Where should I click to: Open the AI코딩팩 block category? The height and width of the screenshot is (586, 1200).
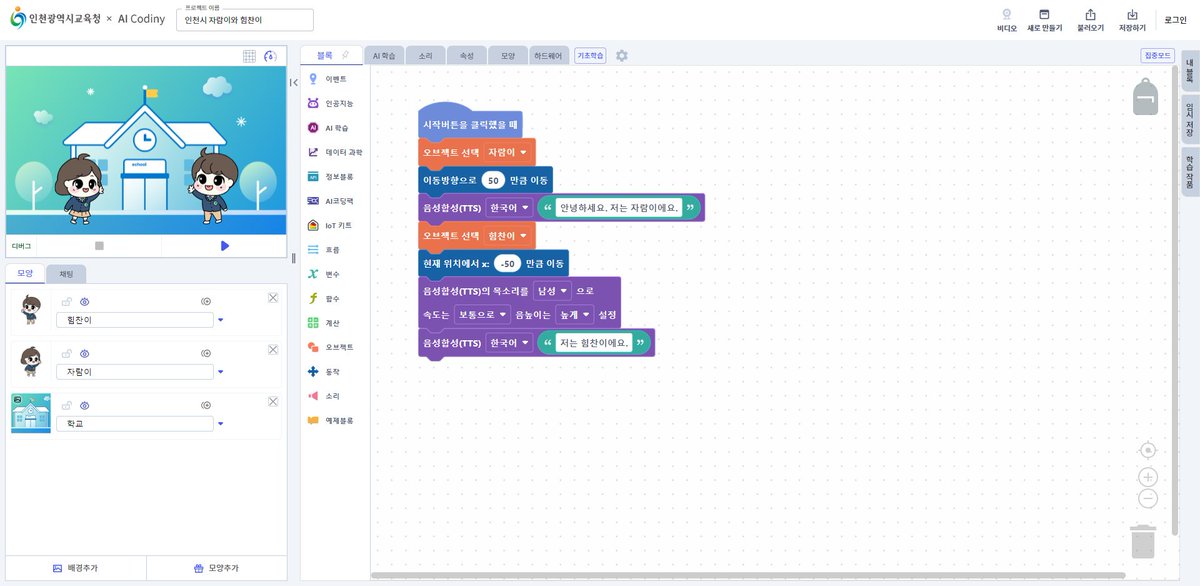pos(331,201)
